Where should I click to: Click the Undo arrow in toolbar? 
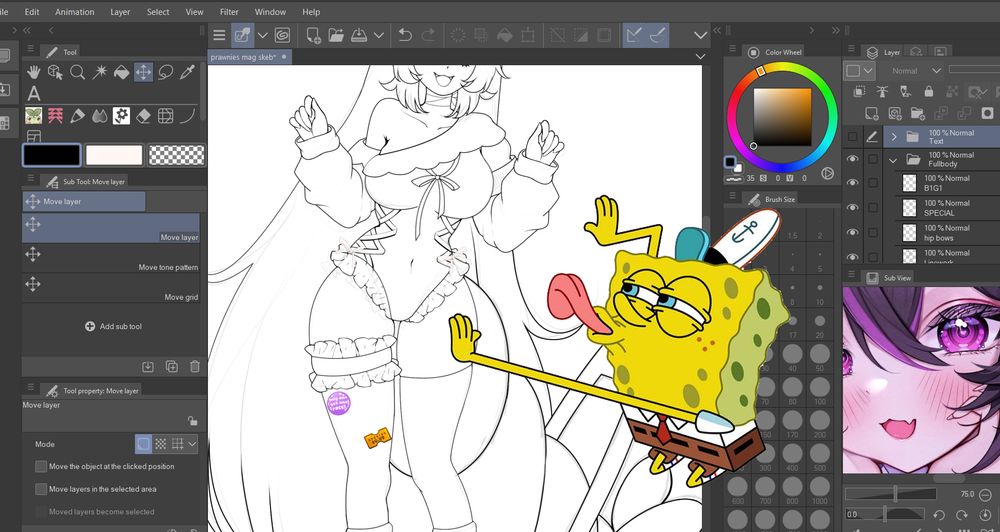404,35
